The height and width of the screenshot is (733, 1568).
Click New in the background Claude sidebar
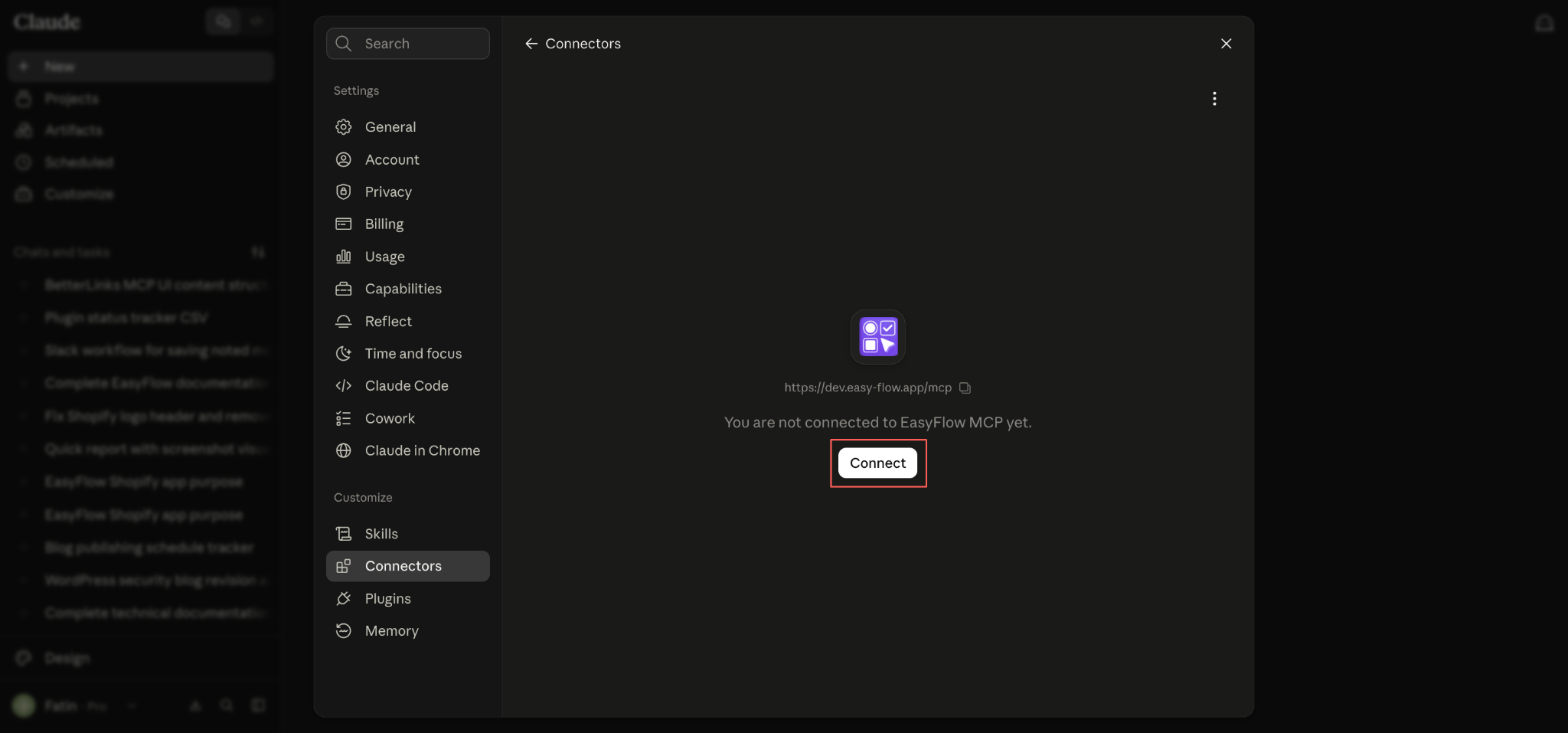pos(141,67)
